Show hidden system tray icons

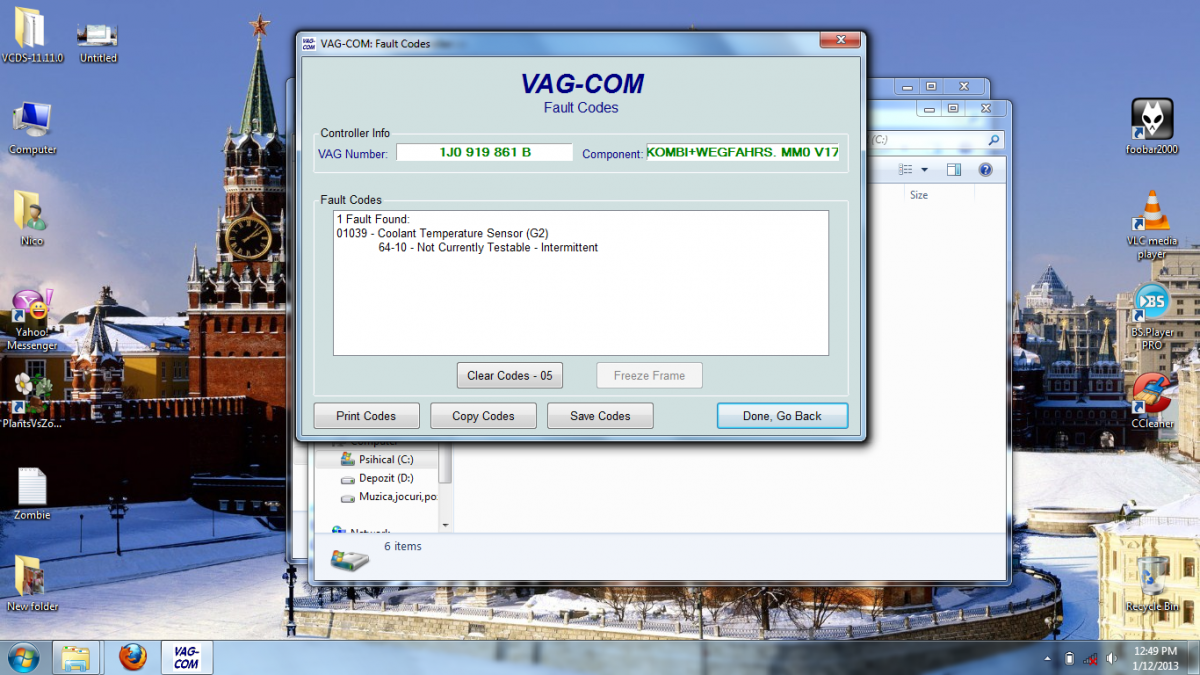click(x=1047, y=658)
